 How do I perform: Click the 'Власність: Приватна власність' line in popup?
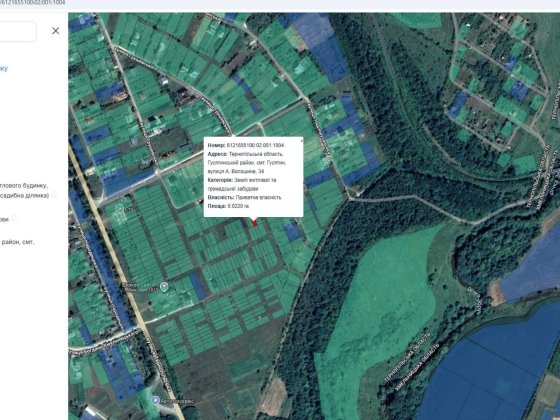coord(244,197)
